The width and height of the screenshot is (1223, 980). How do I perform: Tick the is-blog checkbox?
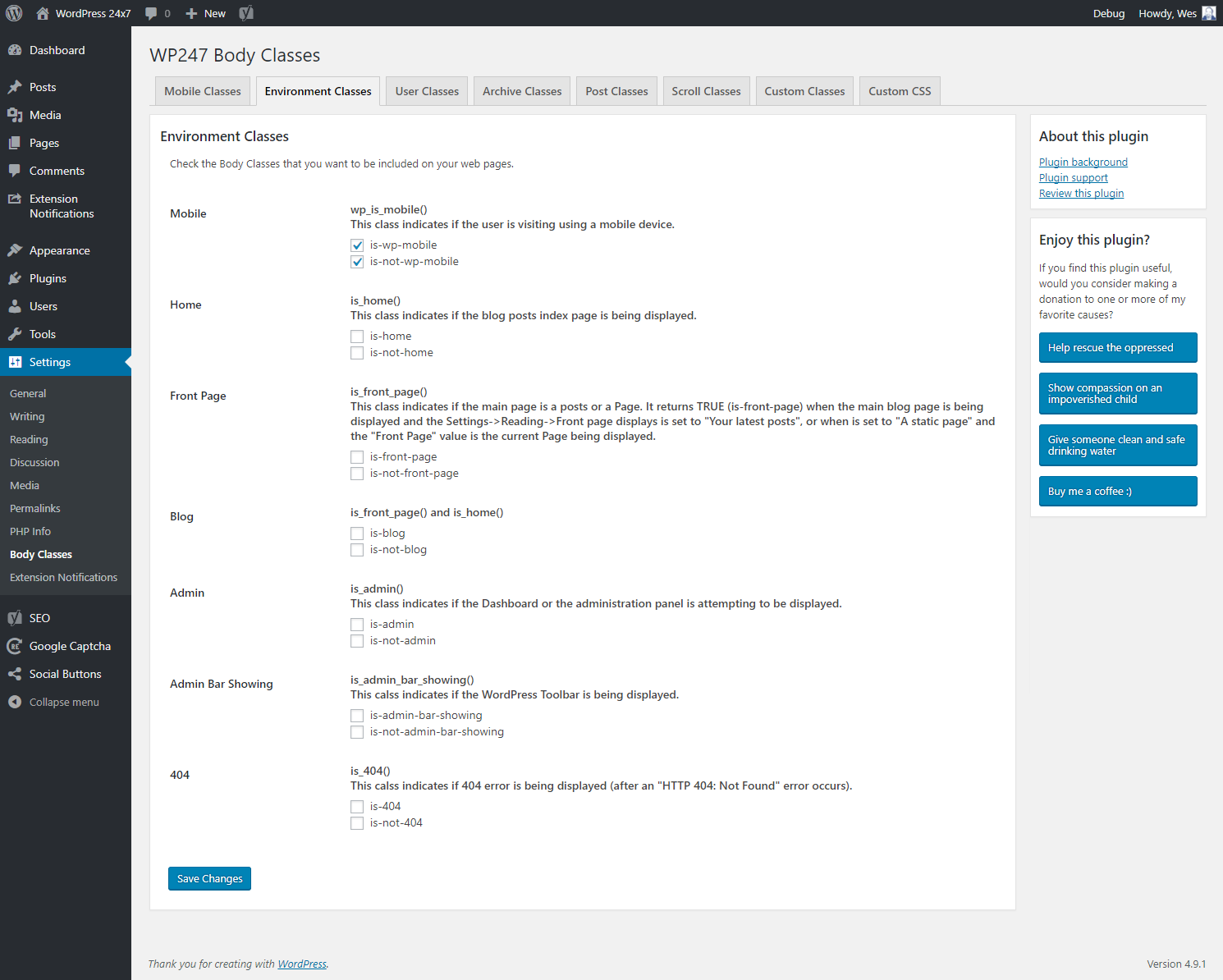point(357,534)
